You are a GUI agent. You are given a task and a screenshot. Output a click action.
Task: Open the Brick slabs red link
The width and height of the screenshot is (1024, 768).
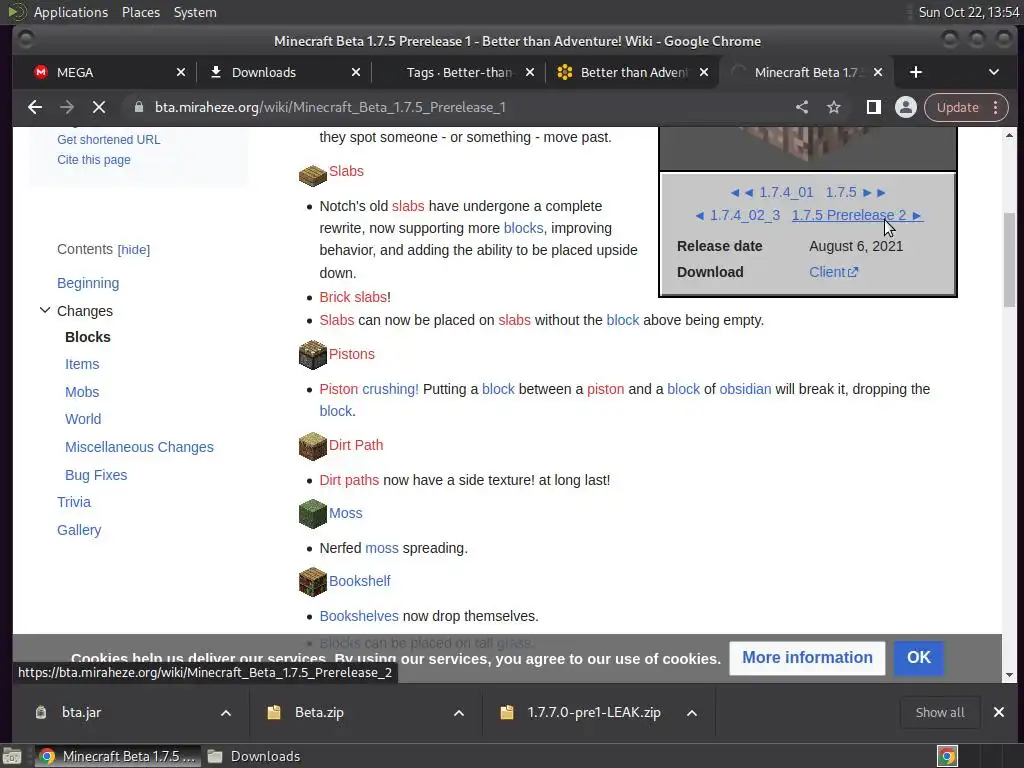coord(353,297)
